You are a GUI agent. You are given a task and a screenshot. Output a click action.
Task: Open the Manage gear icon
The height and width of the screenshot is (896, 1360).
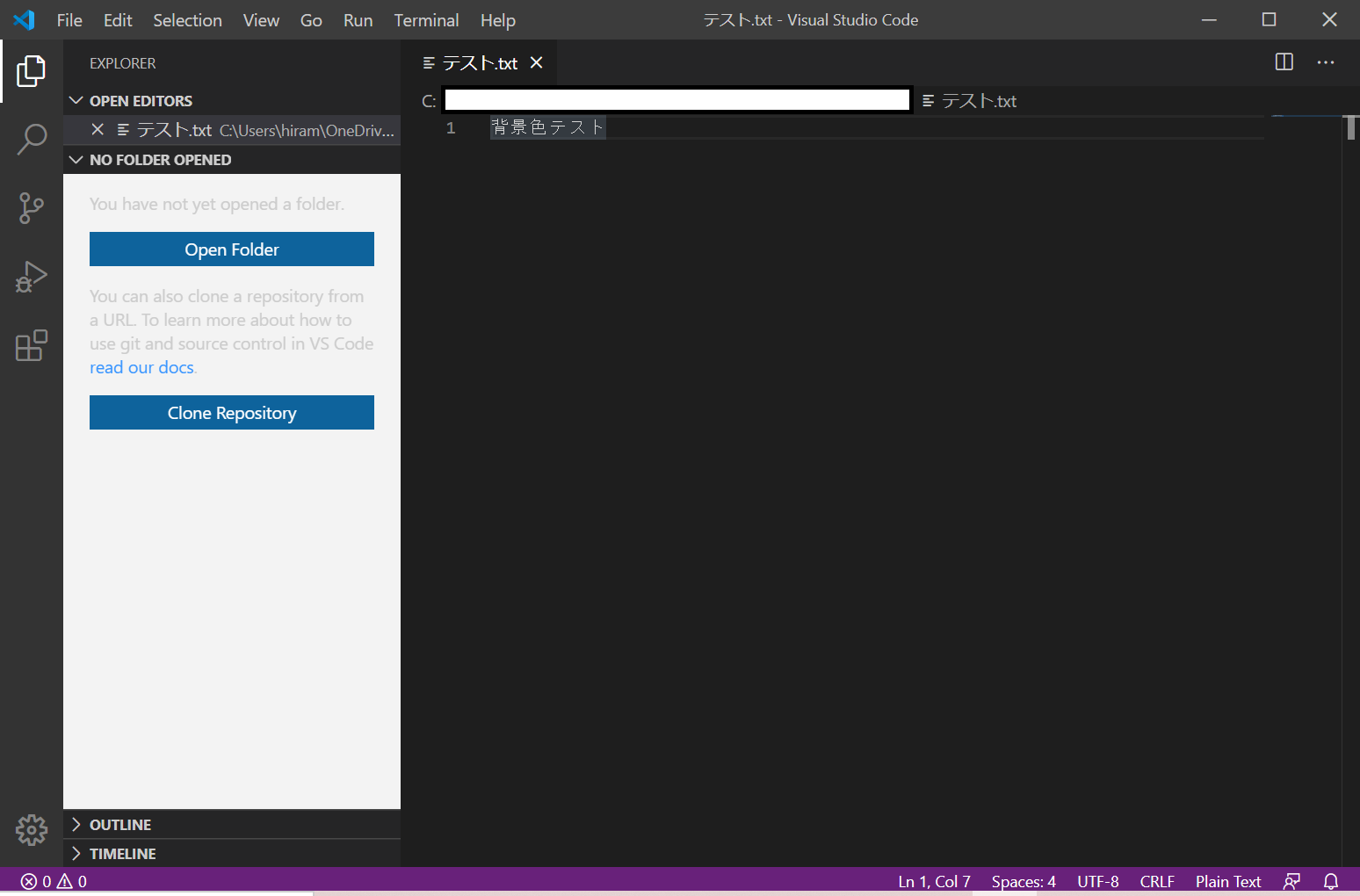[x=32, y=829]
